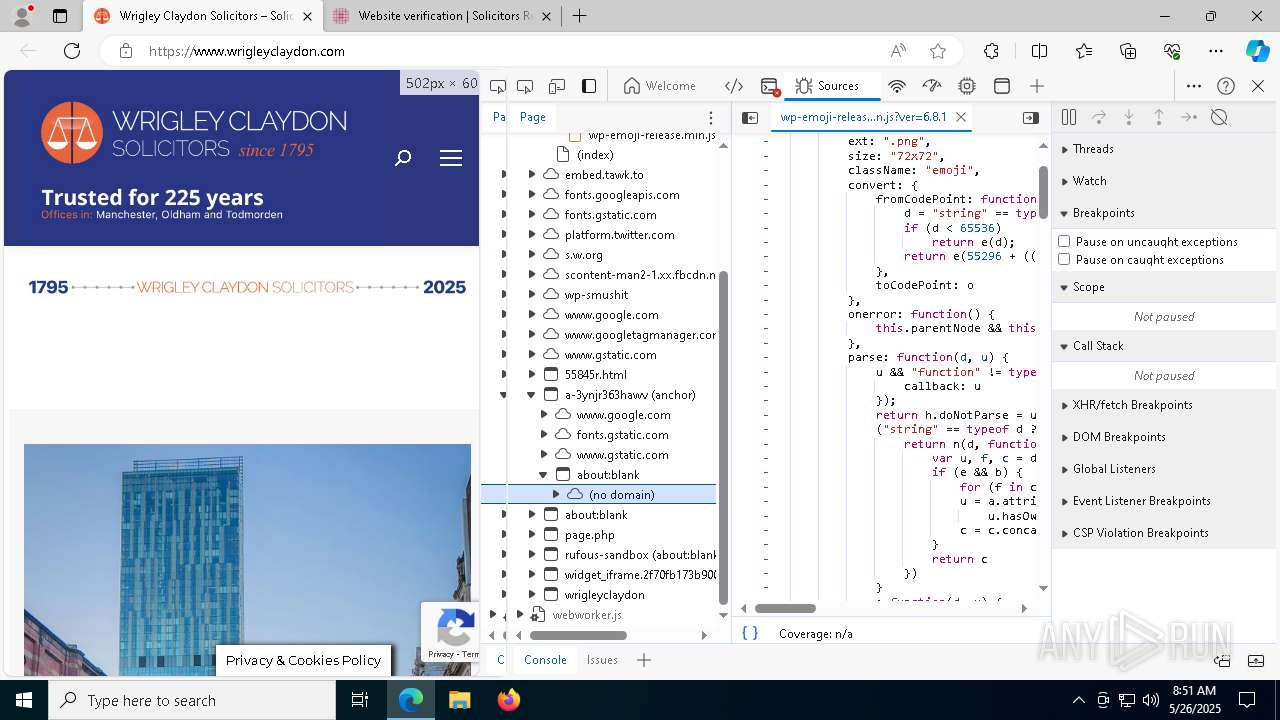Open the Issues drawer tab
1280x720 pixels.
602,660
